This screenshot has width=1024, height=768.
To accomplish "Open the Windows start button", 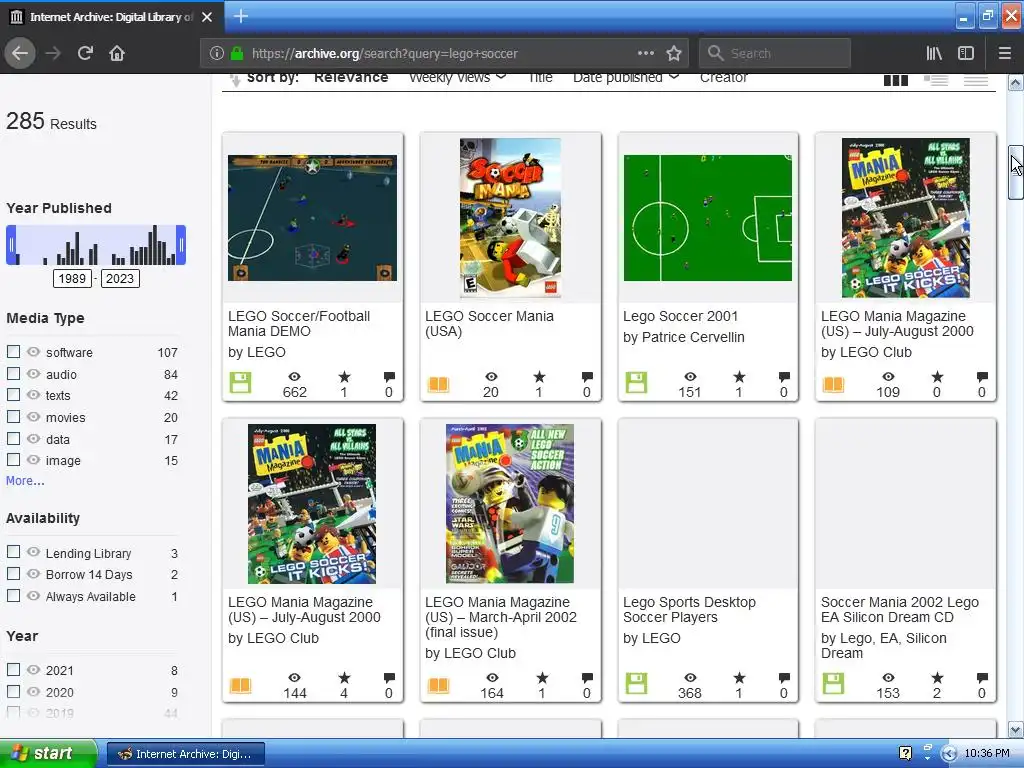I will pyautogui.click(x=48, y=753).
